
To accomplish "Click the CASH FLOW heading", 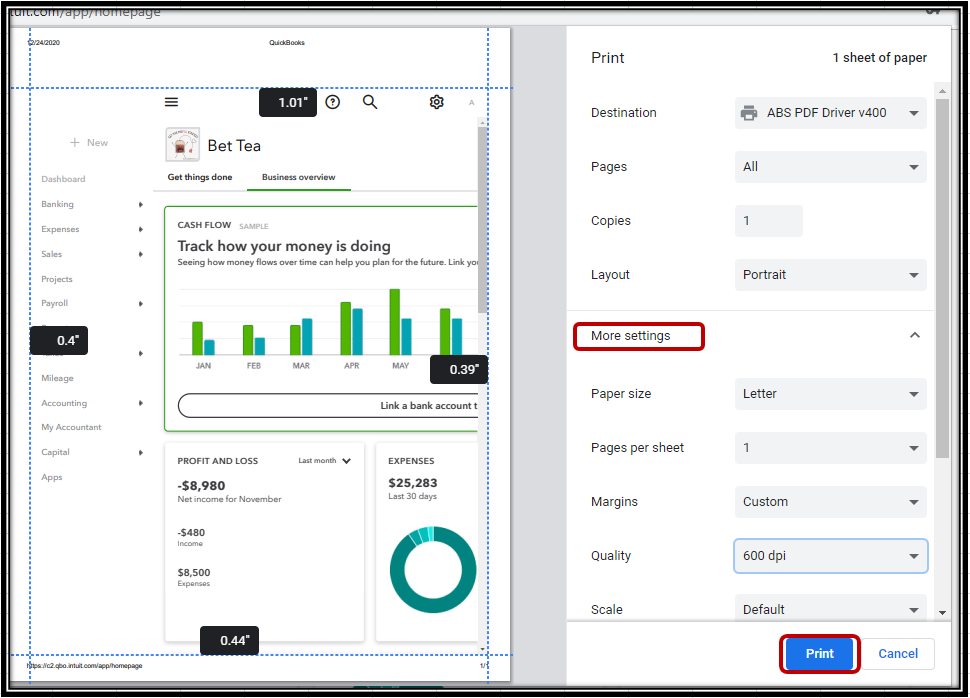I will pyautogui.click(x=204, y=225).
